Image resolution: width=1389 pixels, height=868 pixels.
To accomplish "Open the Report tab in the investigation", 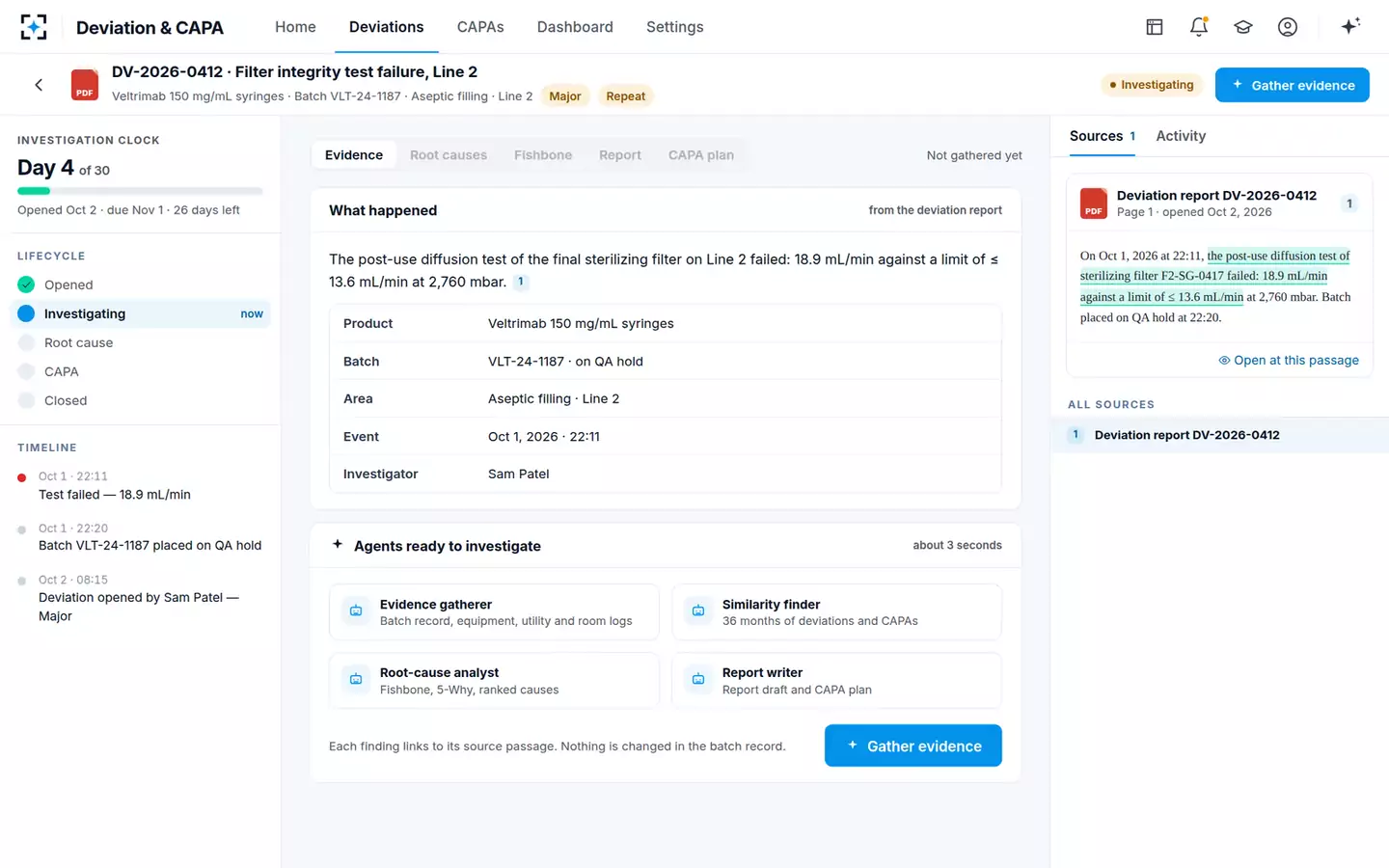I will [620, 155].
